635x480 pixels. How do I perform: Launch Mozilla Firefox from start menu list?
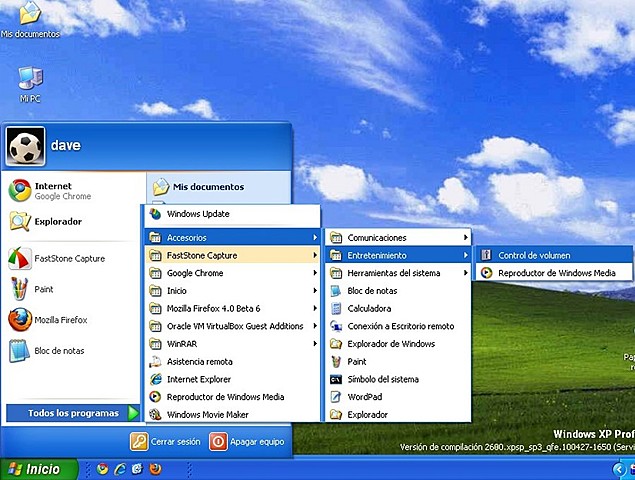tap(49, 320)
